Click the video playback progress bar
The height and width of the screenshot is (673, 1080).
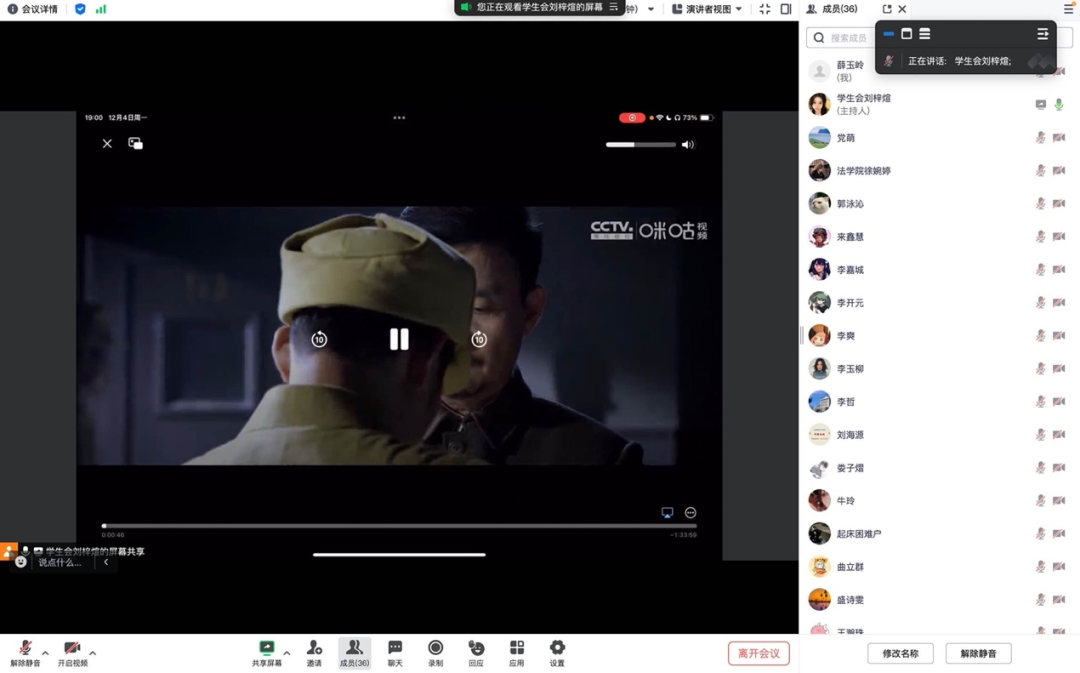coord(399,525)
